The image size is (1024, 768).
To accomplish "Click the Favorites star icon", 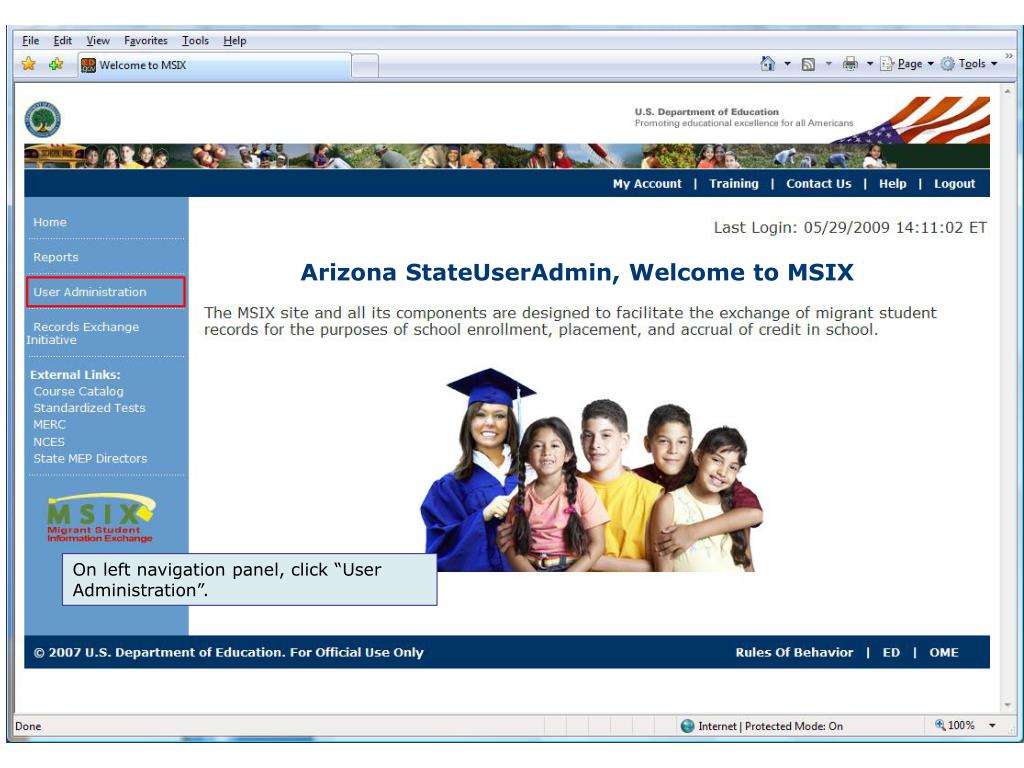I will (x=29, y=64).
